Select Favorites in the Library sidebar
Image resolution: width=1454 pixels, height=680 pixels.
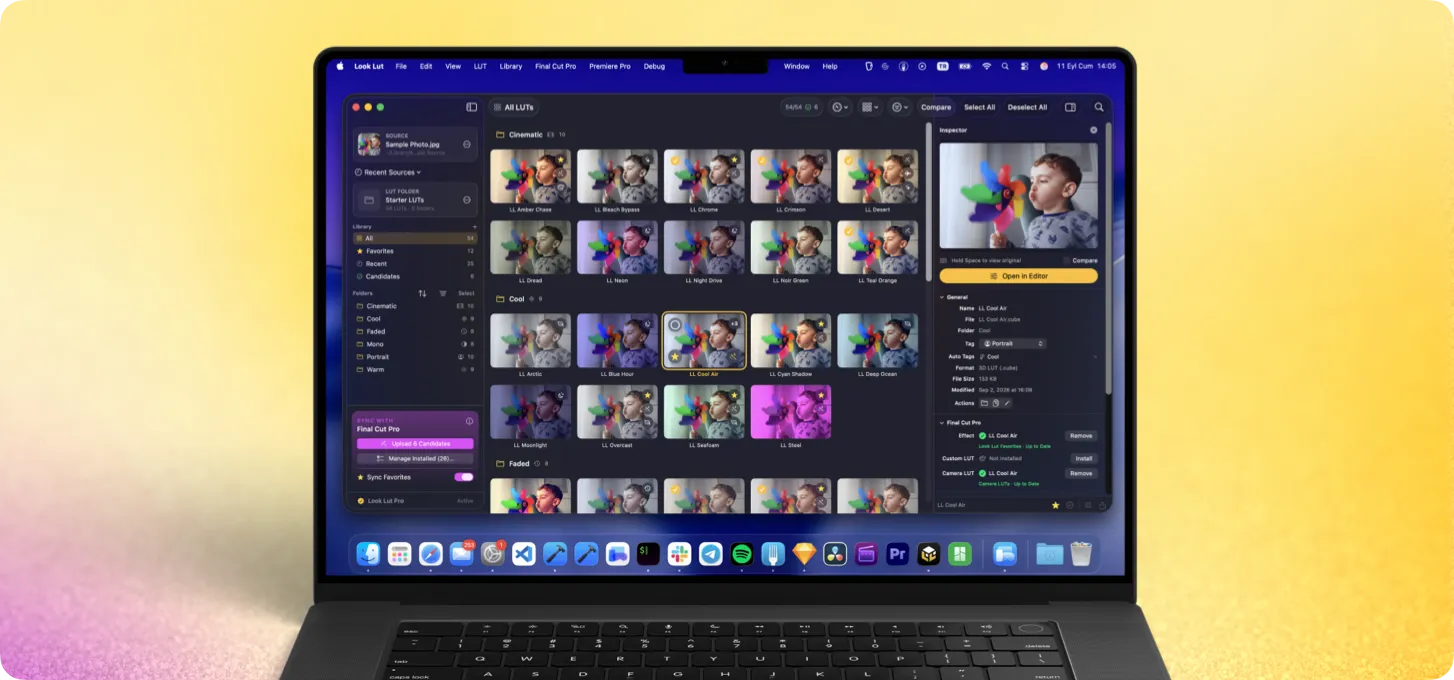point(415,251)
